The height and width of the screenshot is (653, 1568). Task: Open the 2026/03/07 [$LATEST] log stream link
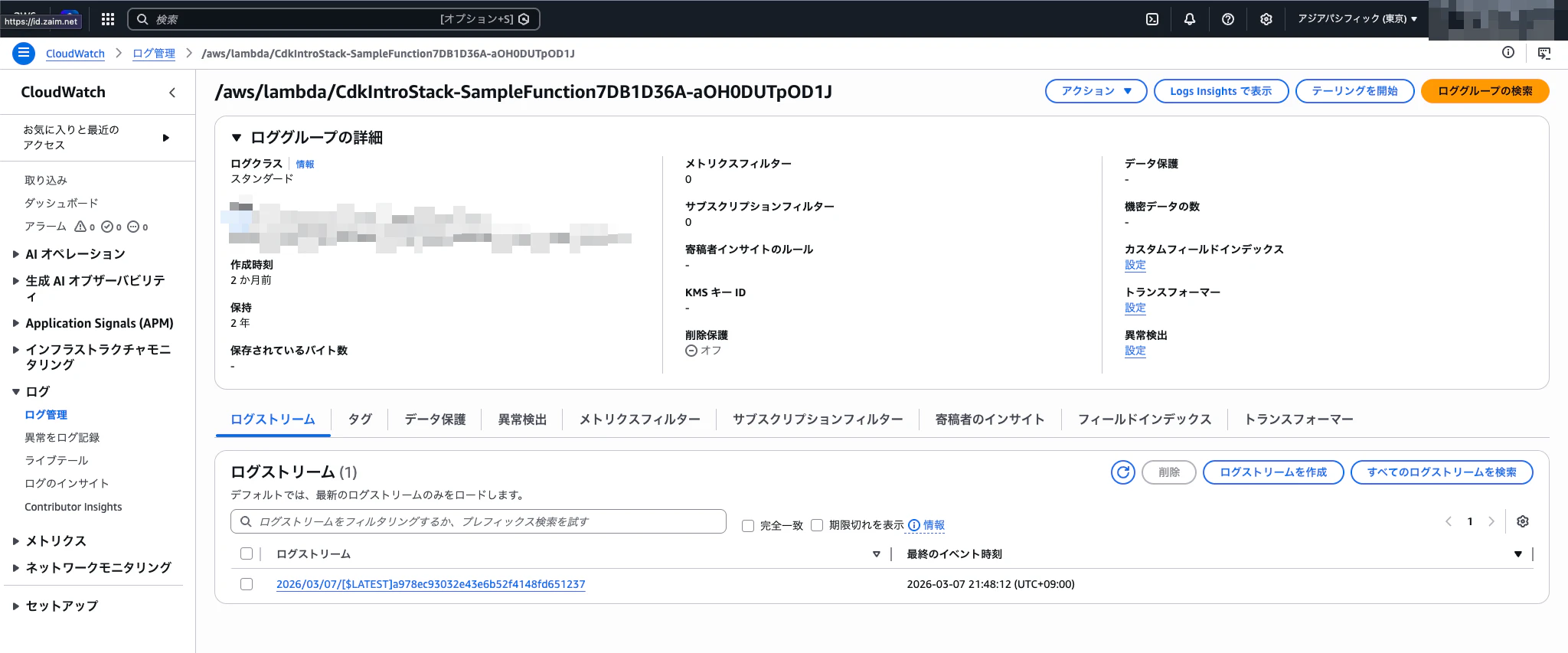pyautogui.click(x=430, y=584)
